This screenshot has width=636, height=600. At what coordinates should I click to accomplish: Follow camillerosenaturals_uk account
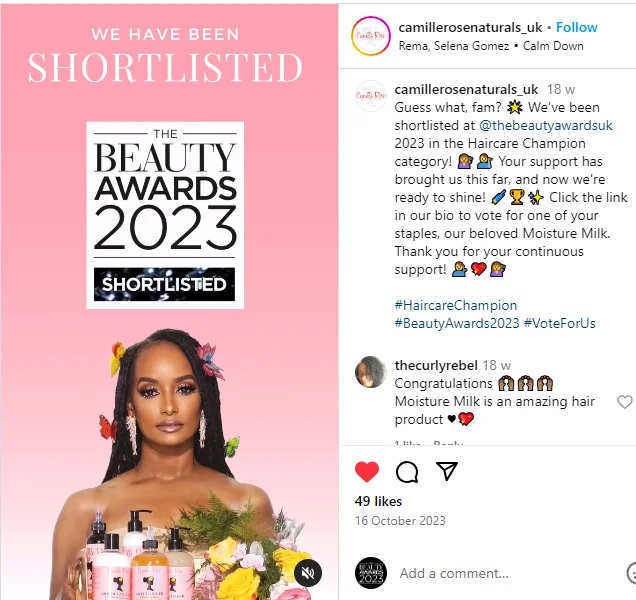[x=576, y=27]
